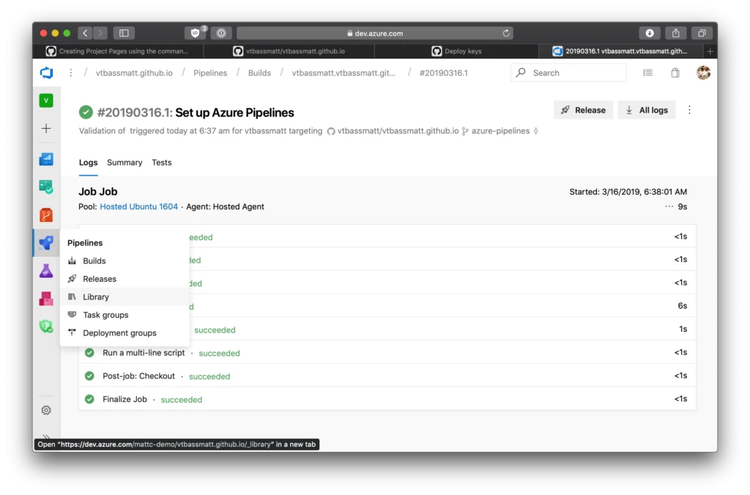Click the Release button
750x495 pixels.
pyautogui.click(x=583, y=110)
